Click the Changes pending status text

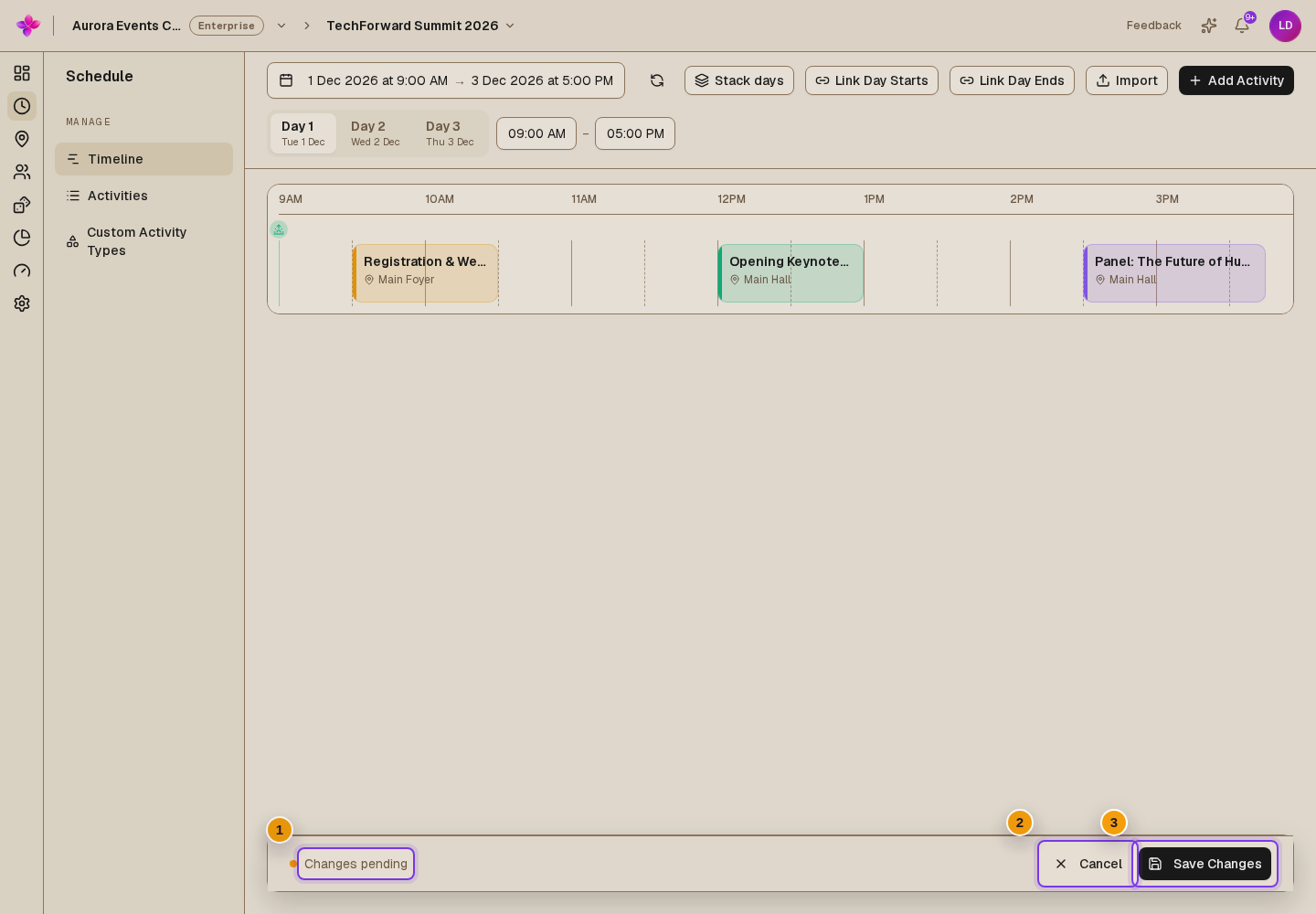[356, 864]
